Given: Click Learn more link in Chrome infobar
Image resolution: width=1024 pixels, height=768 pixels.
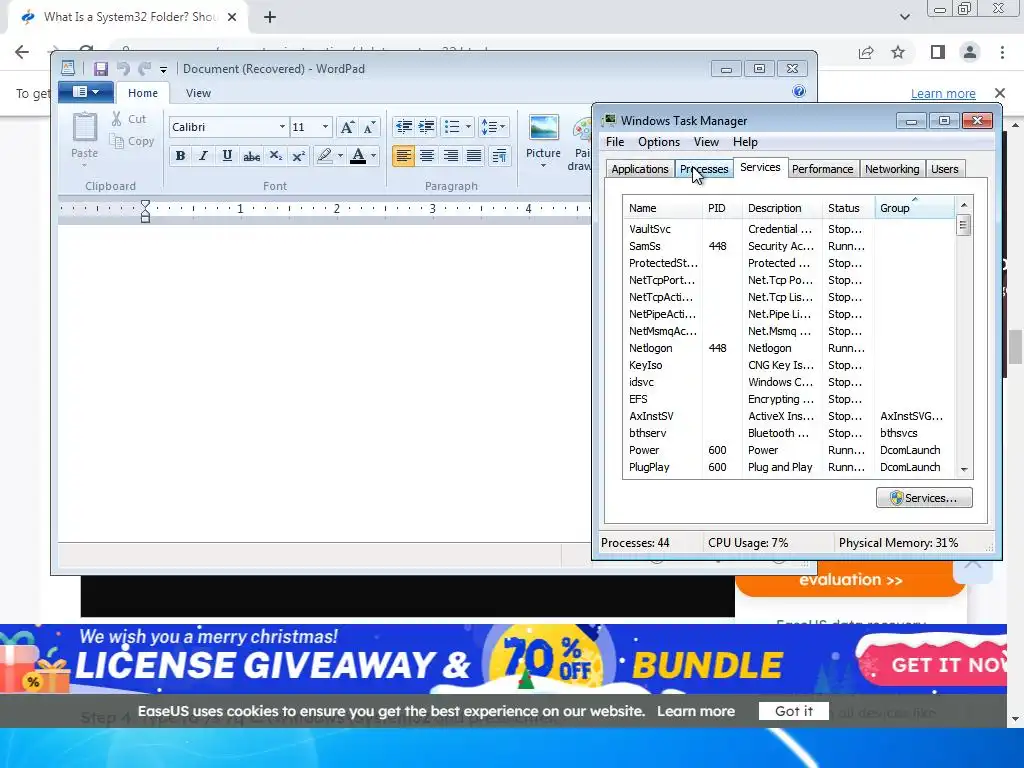Looking at the screenshot, I should tap(943, 93).
